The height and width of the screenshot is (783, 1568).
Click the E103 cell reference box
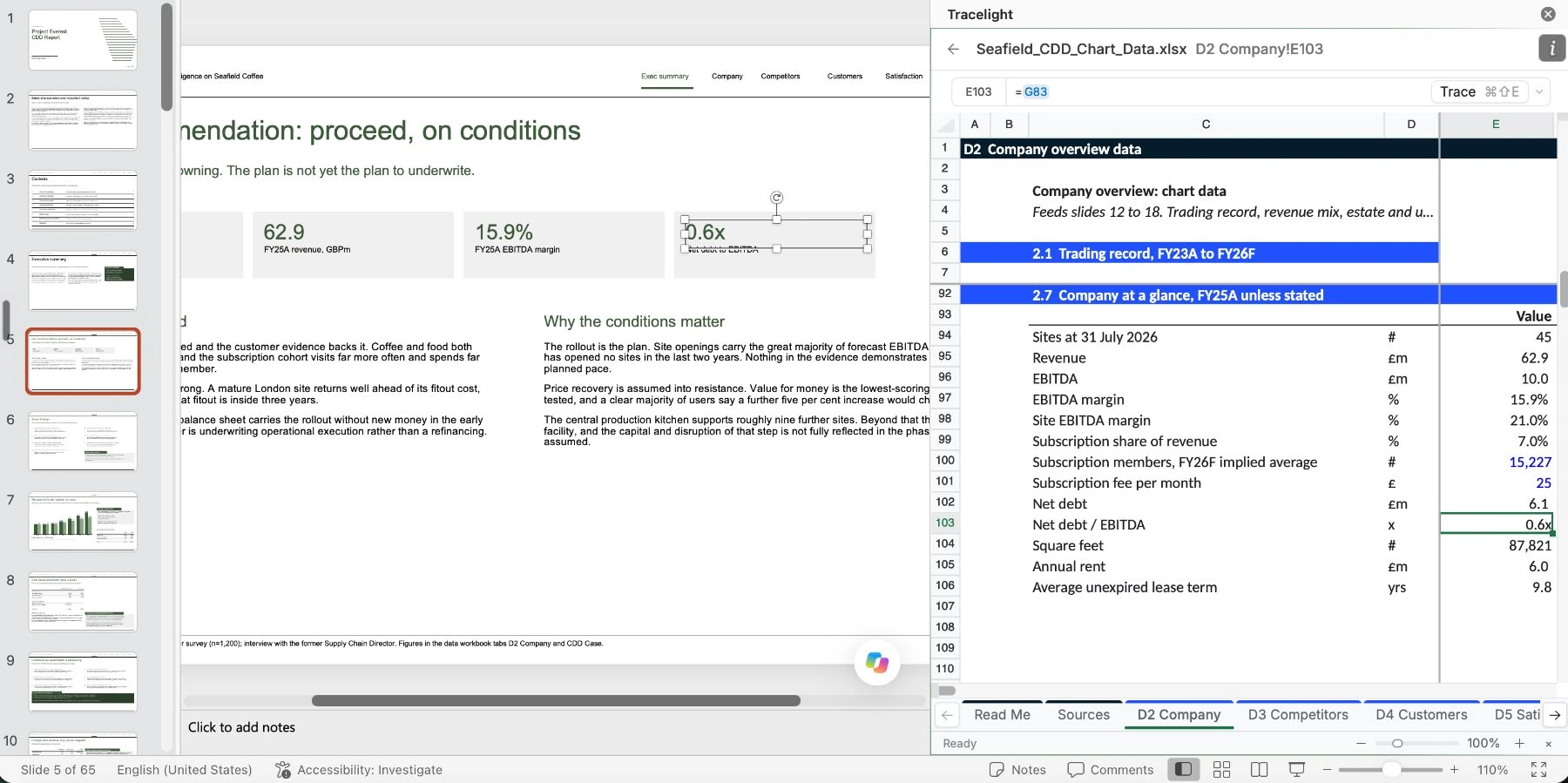(x=978, y=91)
